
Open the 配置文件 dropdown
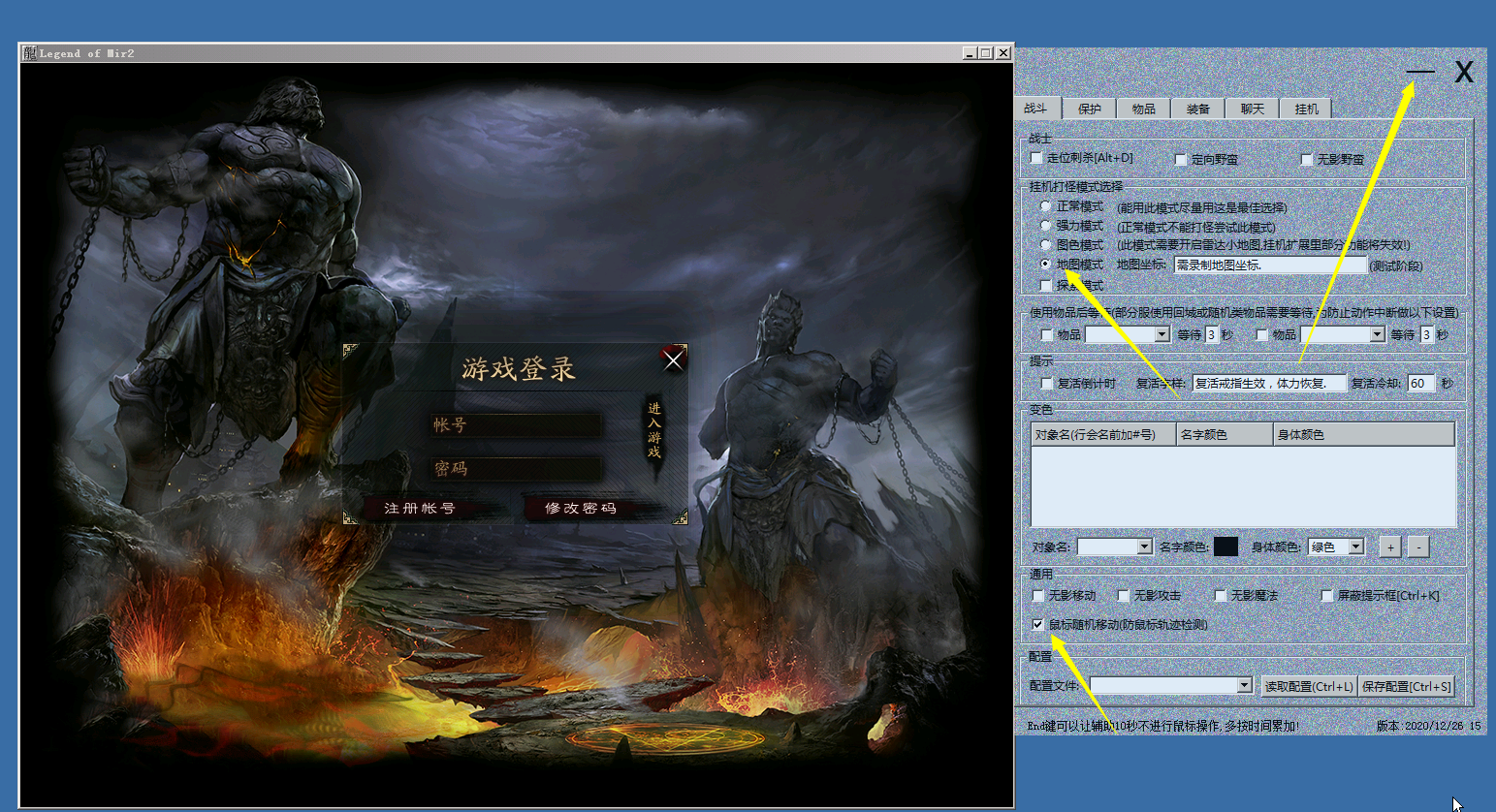pos(1244,685)
